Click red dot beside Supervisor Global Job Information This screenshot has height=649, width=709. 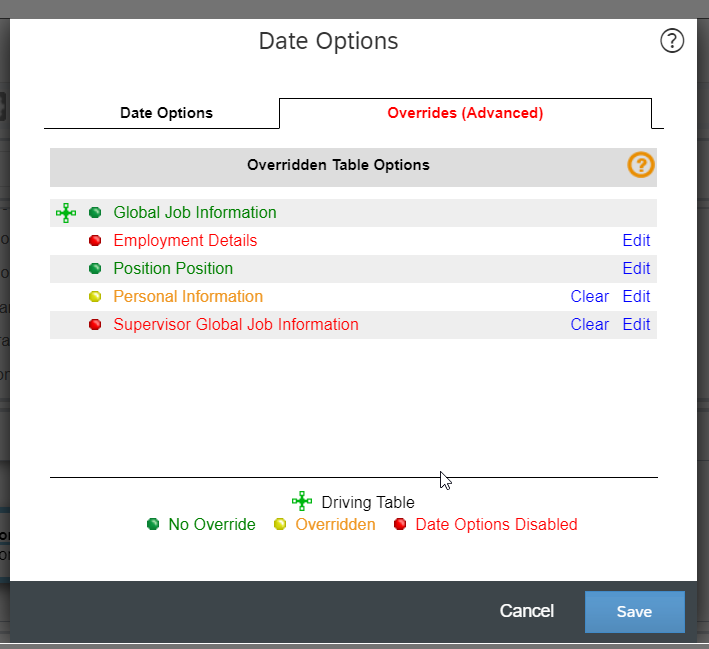[x=95, y=325]
